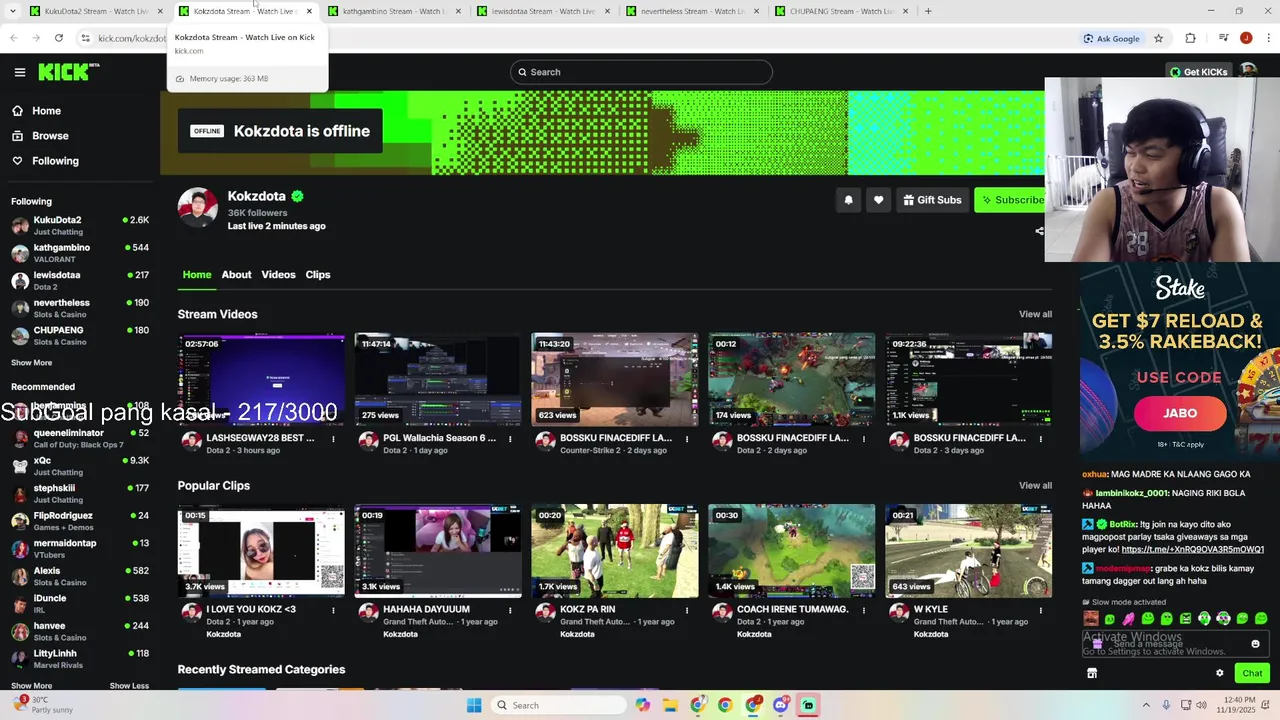View all Popular Clips
Viewport: 1280px width, 720px height.
(1035, 485)
